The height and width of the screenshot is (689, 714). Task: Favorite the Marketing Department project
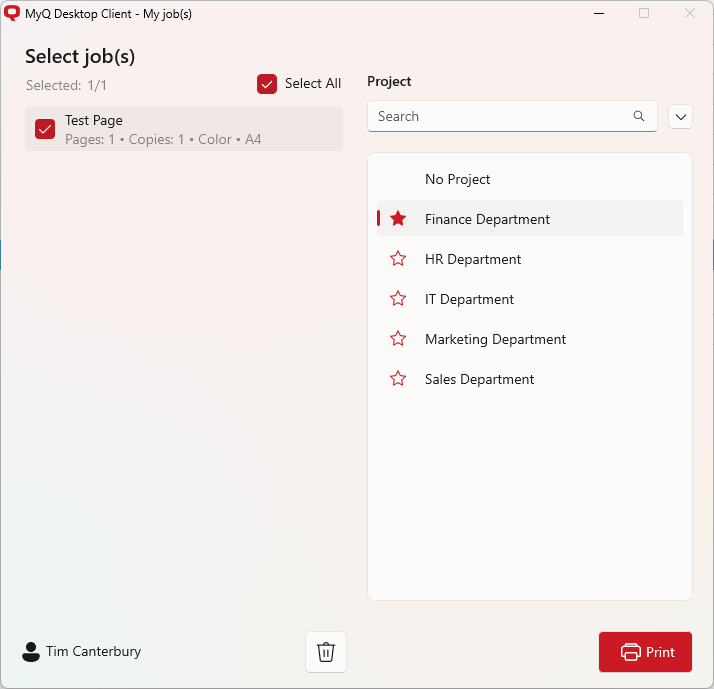click(398, 339)
